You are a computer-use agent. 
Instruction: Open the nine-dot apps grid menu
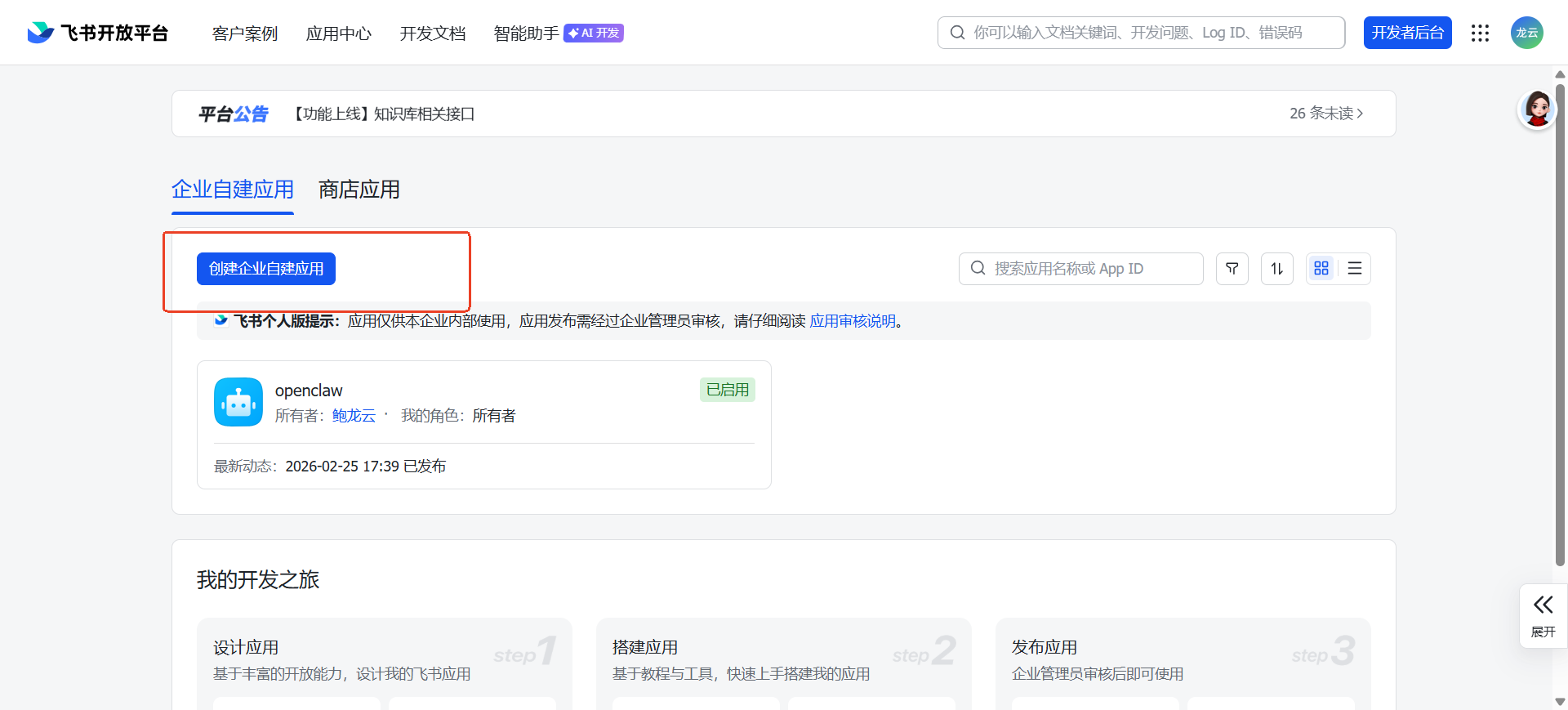coord(1480,33)
